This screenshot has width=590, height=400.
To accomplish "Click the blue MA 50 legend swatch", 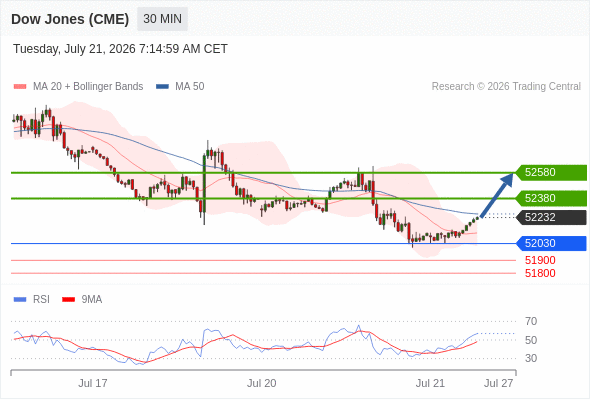I will (x=162, y=87).
